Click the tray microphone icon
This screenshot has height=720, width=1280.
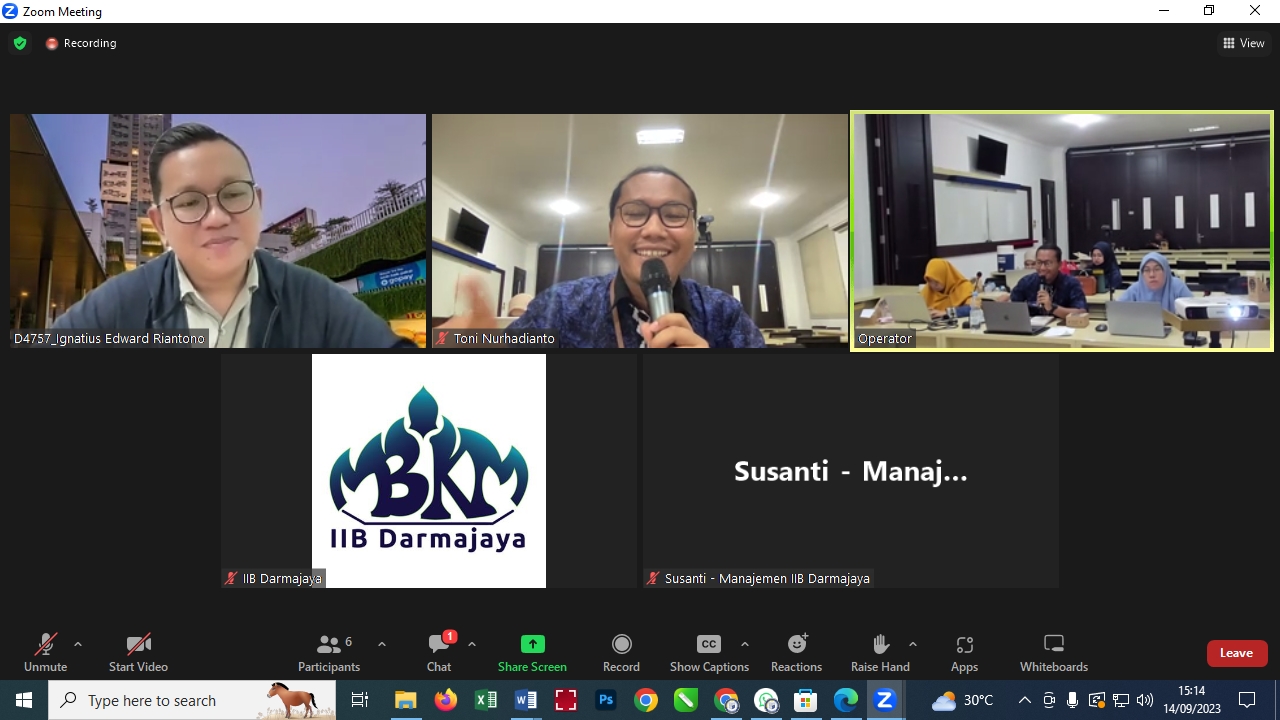(1072, 700)
